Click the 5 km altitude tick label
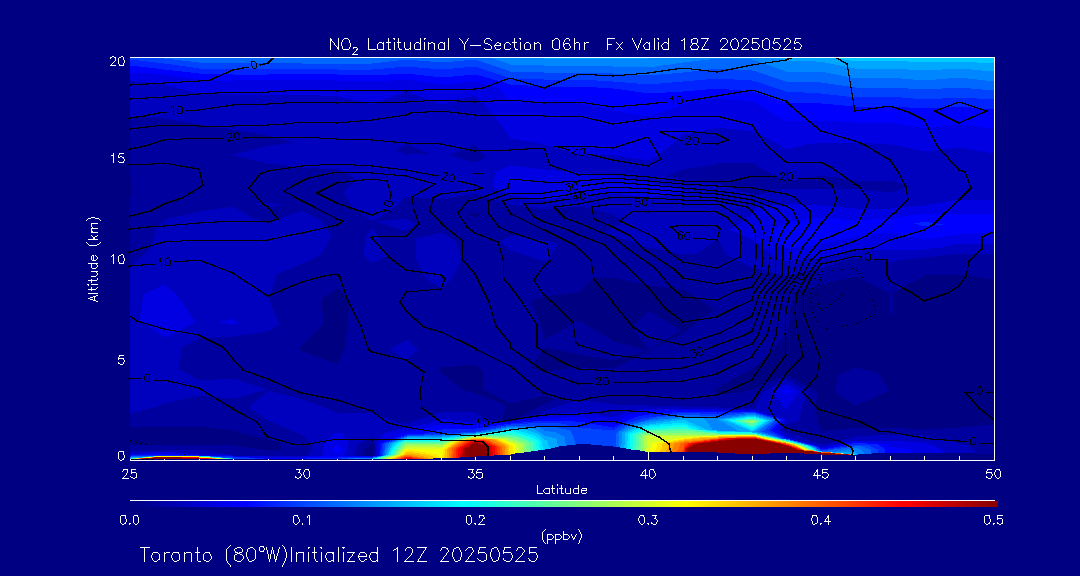1080x576 pixels. click(118, 359)
